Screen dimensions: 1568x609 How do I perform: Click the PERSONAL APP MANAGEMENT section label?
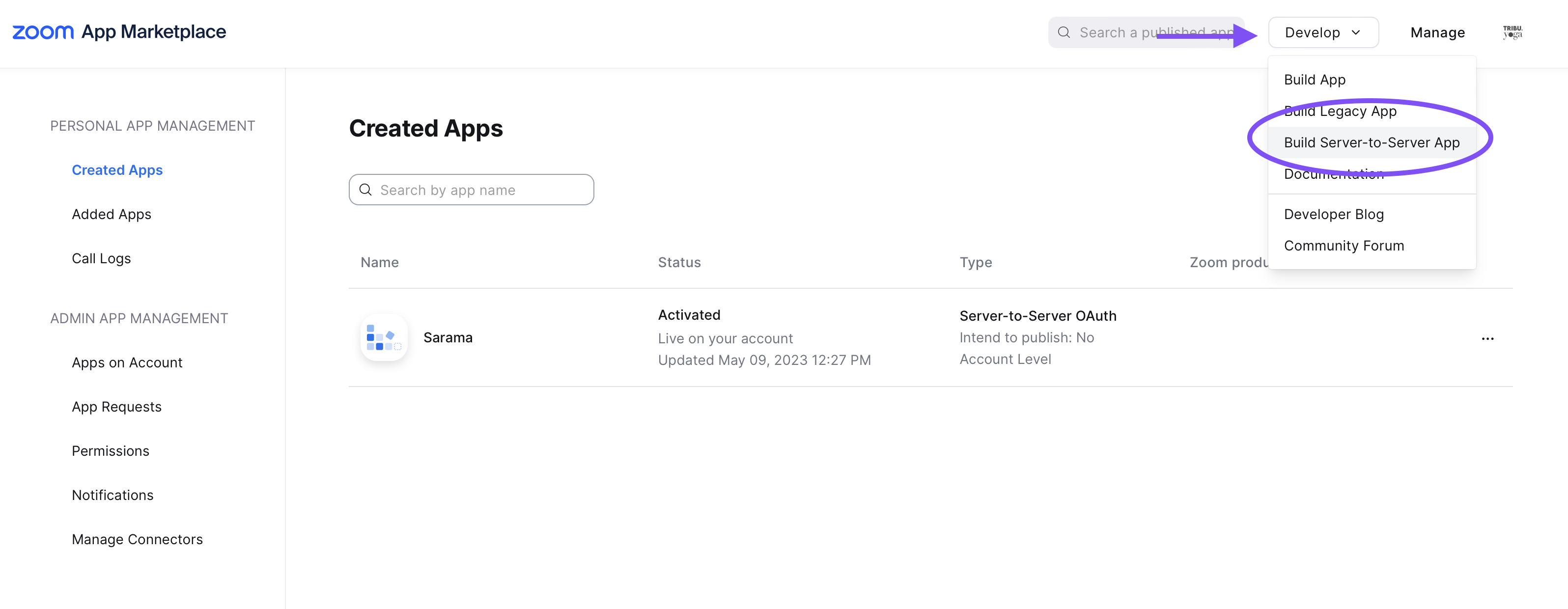[x=152, y=126]
